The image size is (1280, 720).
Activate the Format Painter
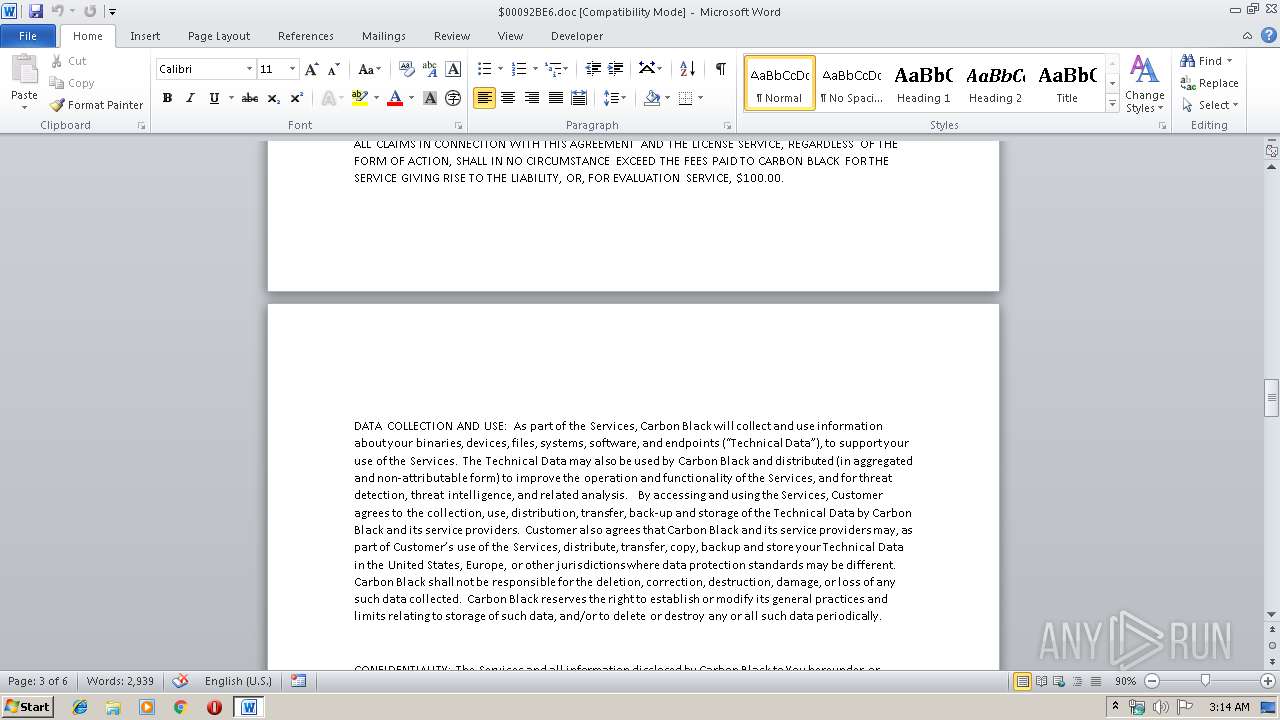[x=96, y=105]
